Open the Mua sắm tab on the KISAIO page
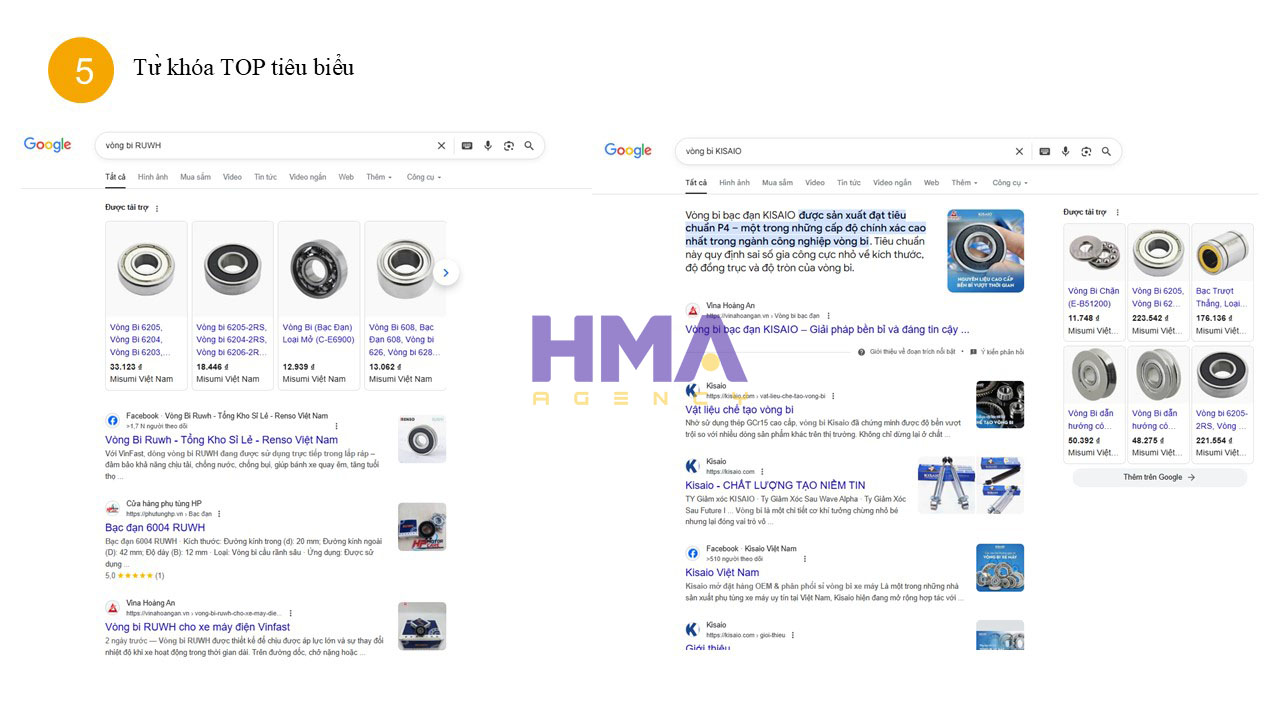This screenshot has height=720, width=1280. click(777, 182)
